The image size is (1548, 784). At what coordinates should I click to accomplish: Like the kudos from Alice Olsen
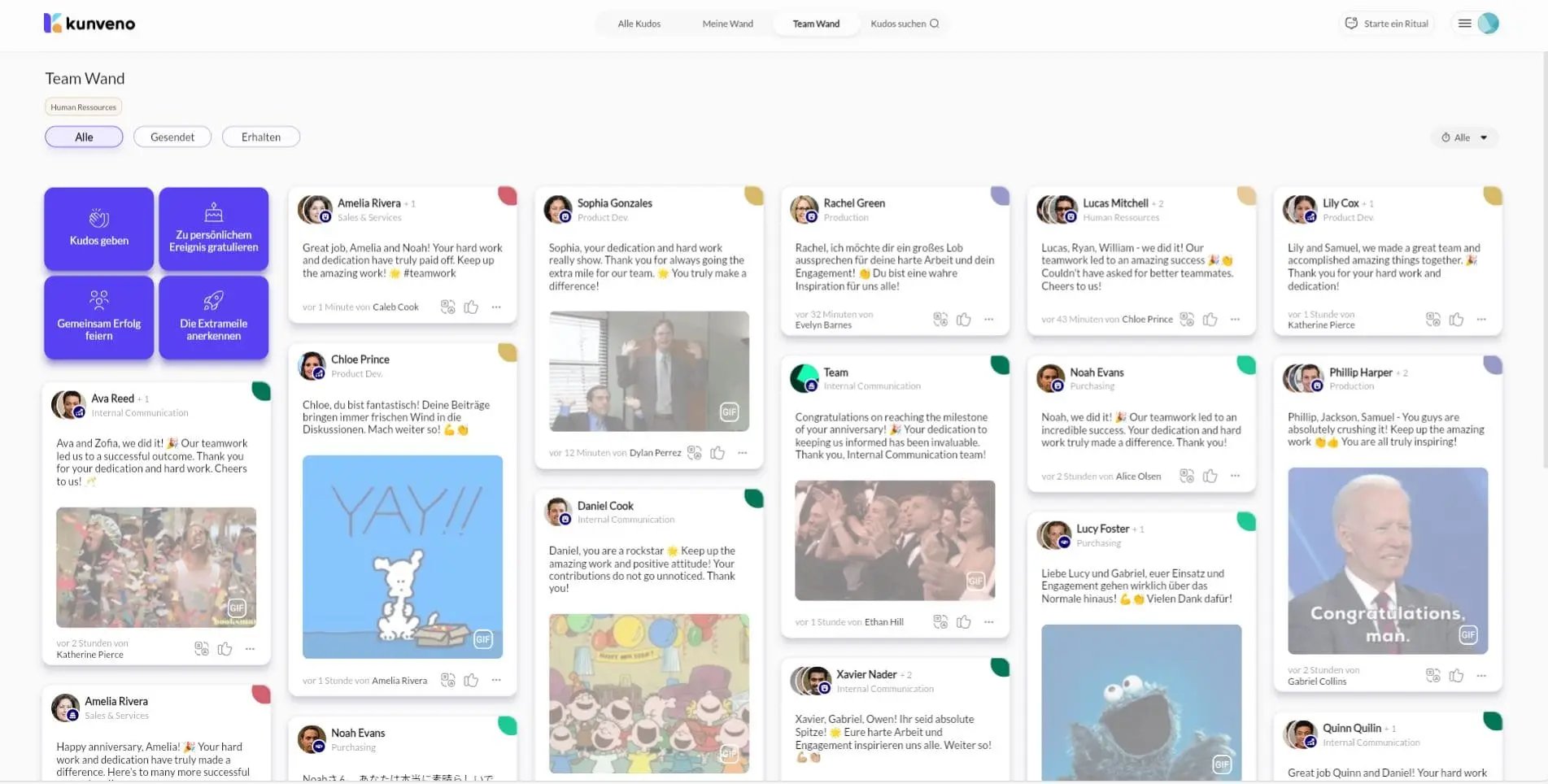[1210, 476]
